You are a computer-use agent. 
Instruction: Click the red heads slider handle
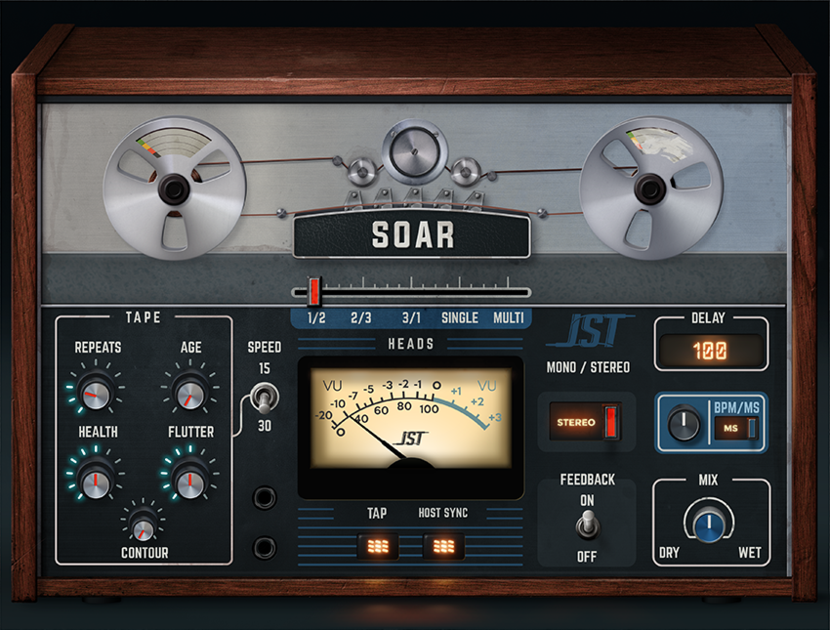[314, 291]
